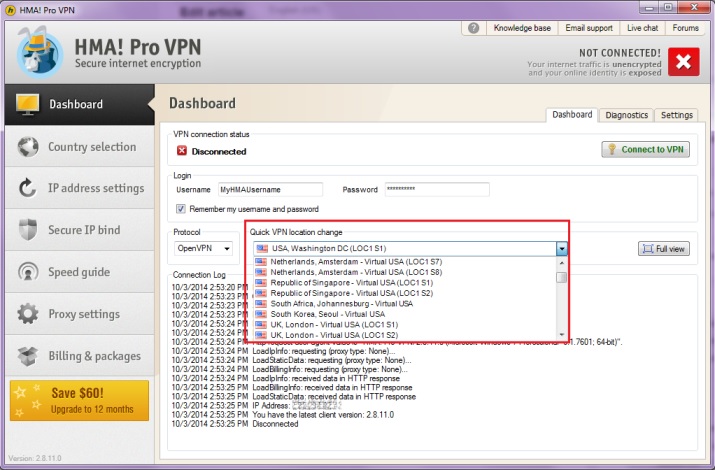
Task: Click the shield icon for Secure IP bind
Action: (28, 229)
